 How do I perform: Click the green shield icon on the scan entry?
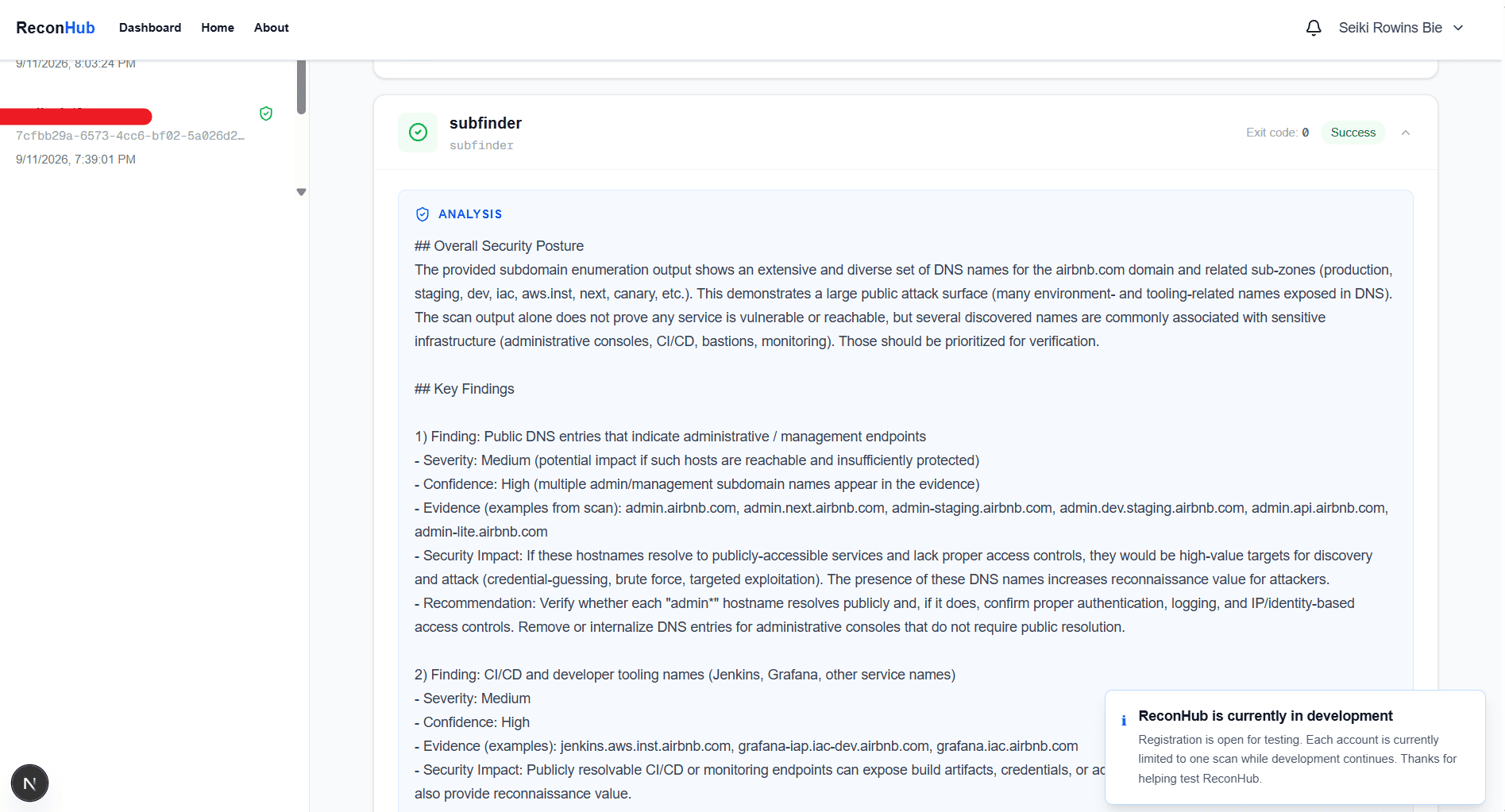[x=266, y=114]
